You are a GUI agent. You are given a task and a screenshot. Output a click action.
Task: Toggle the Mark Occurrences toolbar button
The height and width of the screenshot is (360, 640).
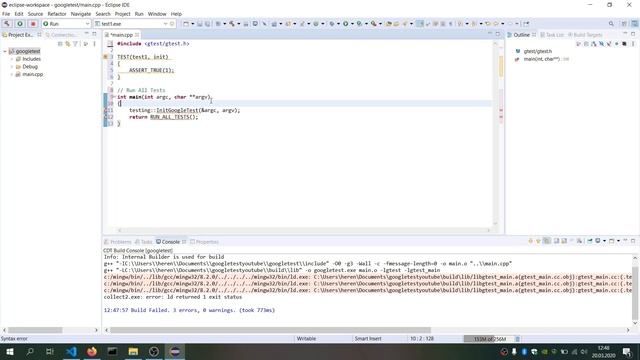coord(420,24)
